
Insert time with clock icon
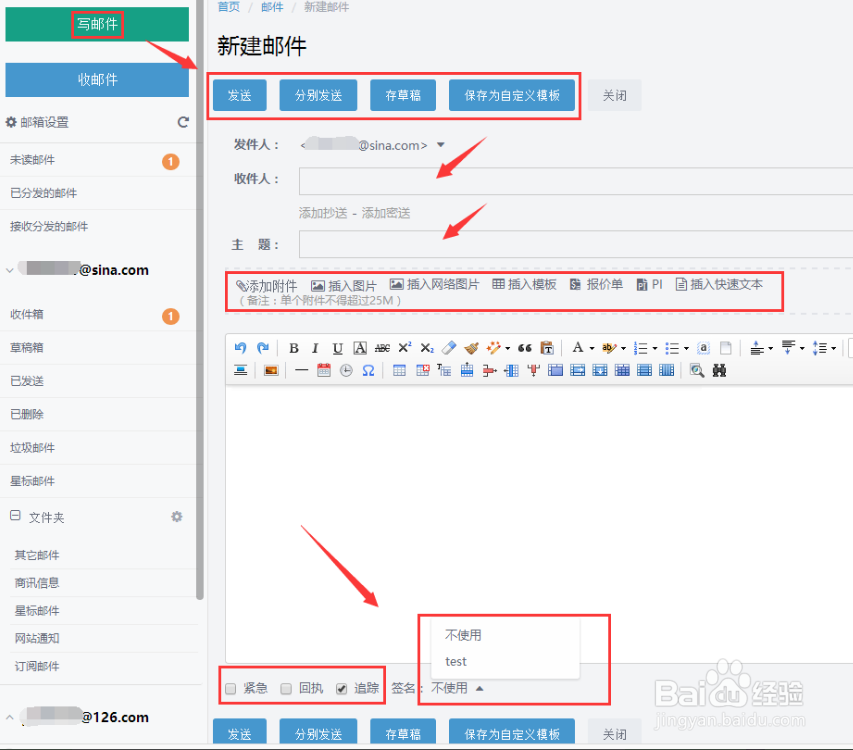(346, 370)
